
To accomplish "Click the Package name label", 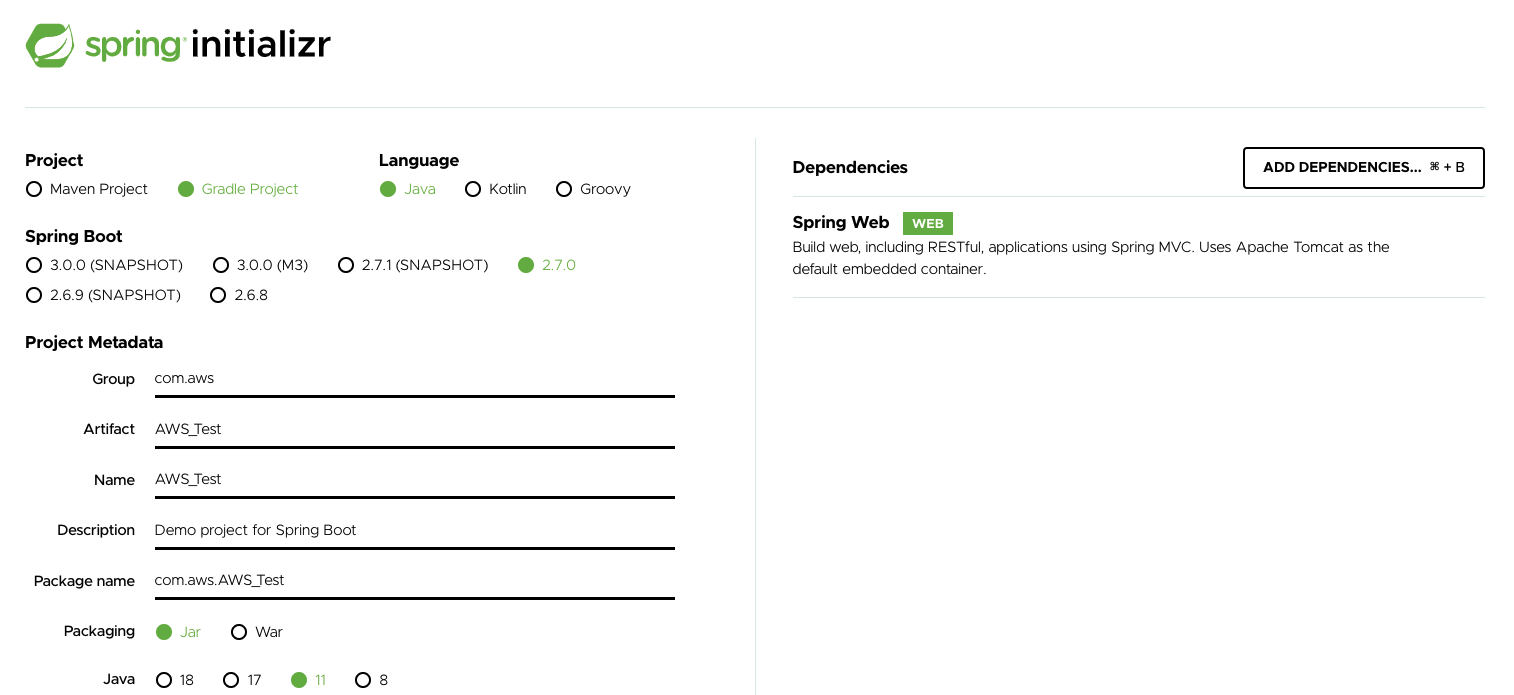I will pyautogui.click(x=84, y=581).
